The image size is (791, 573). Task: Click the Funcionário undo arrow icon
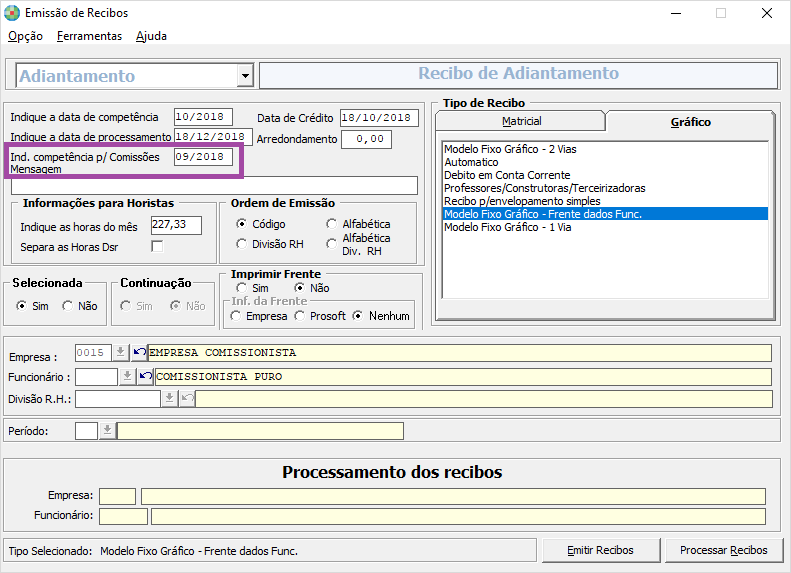(x=146, y=376)
